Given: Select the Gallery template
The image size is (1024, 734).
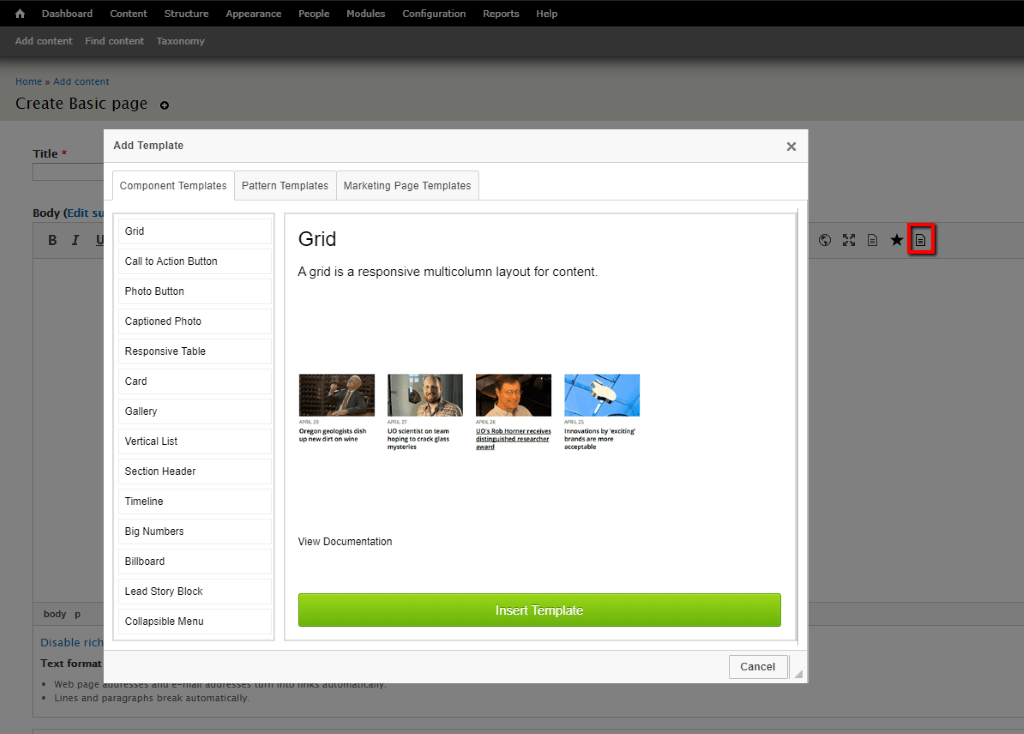Looking at the screenshot, I should [x=195, y=411].
